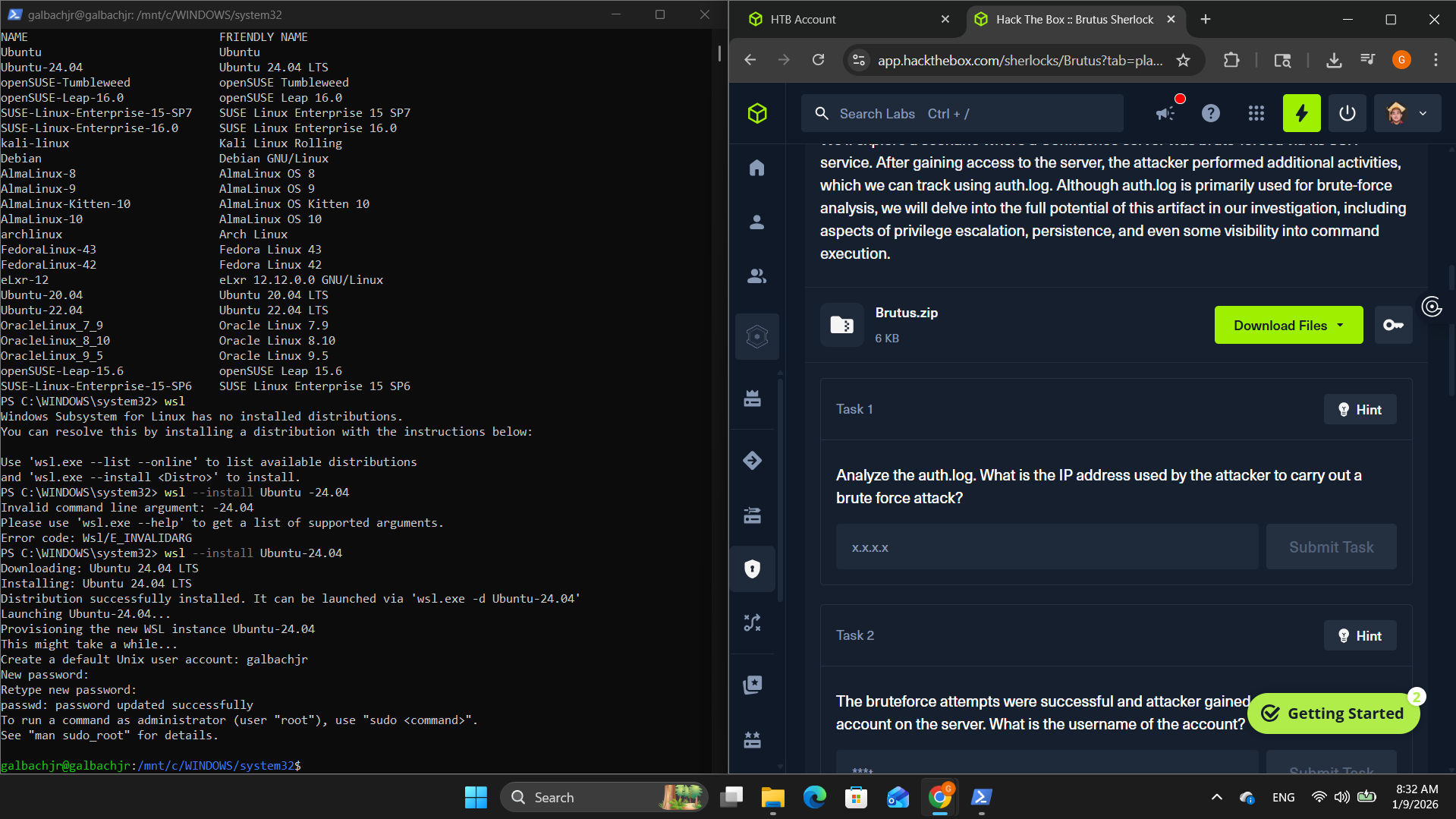Screen dimensions: 1456x819
Task: Click the "Task 2" heading text
Action: (x=855, y=635)
